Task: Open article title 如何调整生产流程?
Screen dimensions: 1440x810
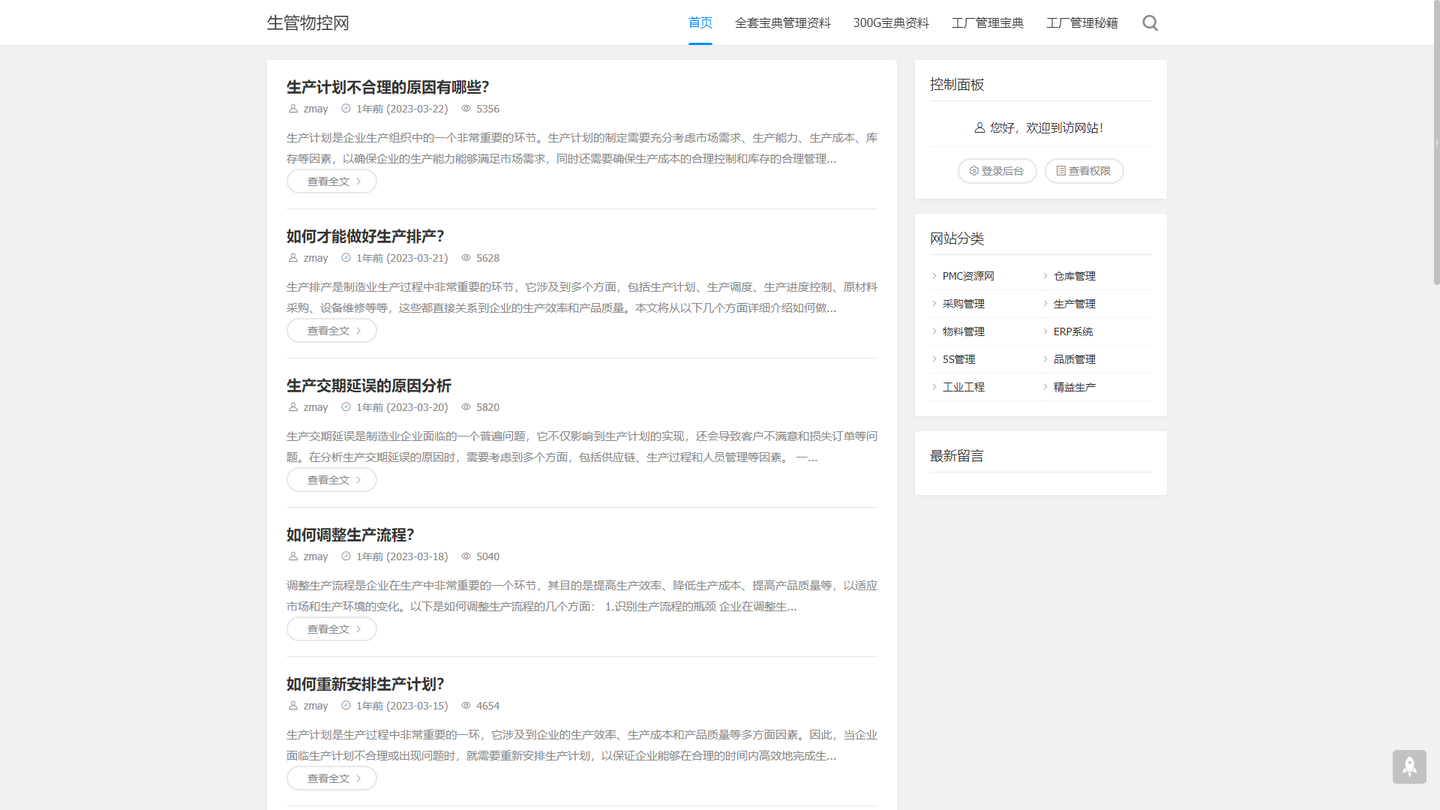Action: tap(351, 535)
